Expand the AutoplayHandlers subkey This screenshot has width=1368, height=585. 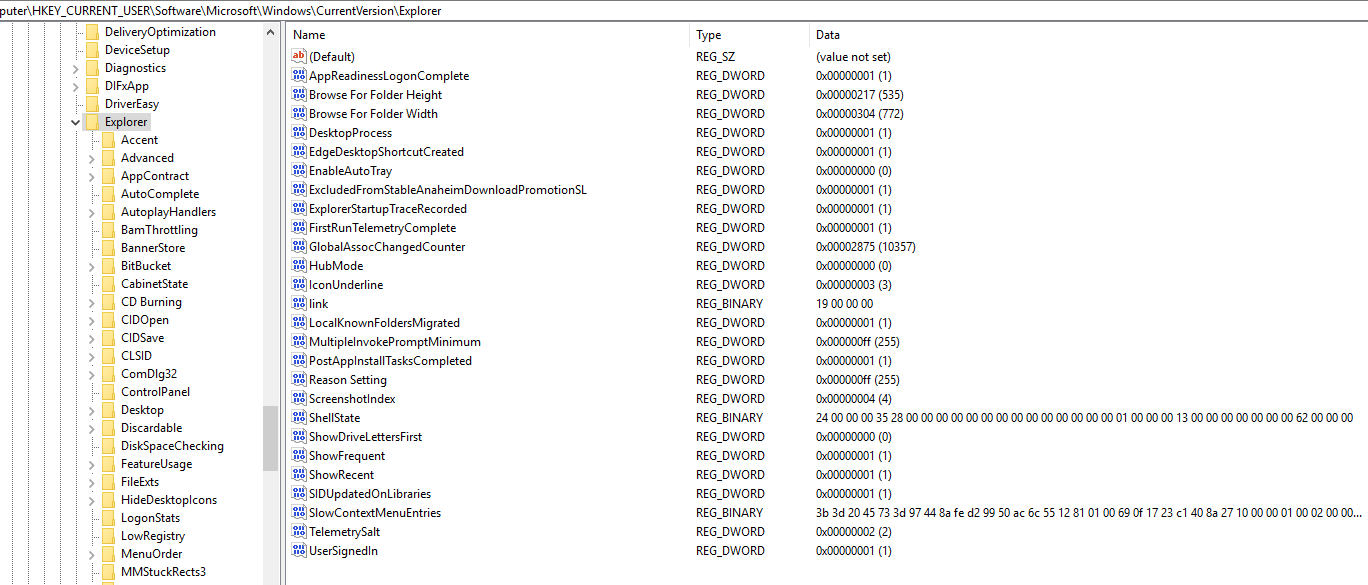click(x=92, y=212)
